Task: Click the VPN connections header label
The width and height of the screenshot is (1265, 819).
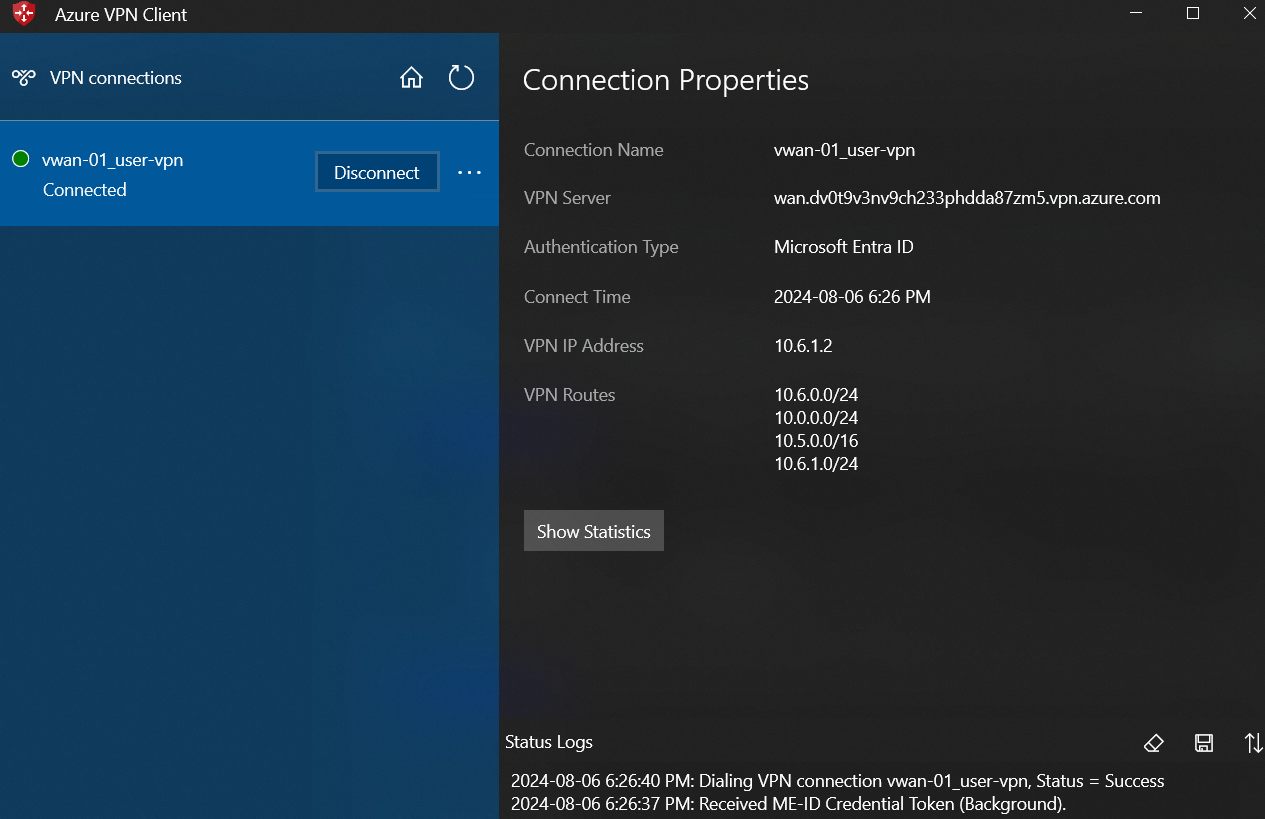Action: (116, 78)
